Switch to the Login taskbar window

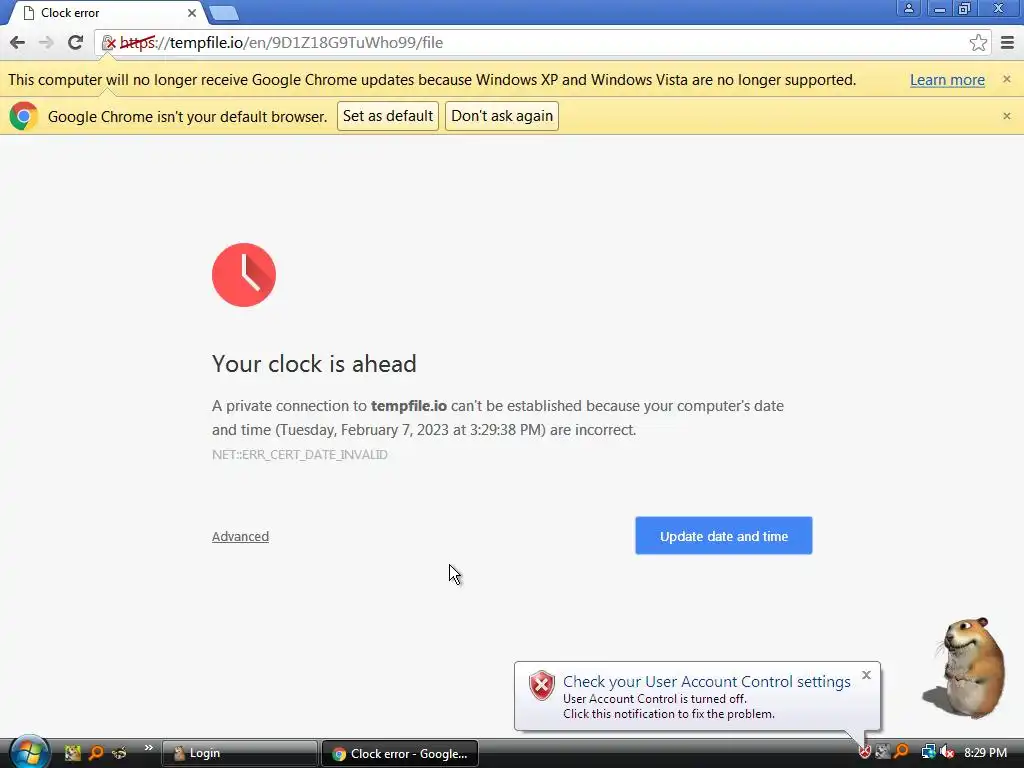[239, 754]
